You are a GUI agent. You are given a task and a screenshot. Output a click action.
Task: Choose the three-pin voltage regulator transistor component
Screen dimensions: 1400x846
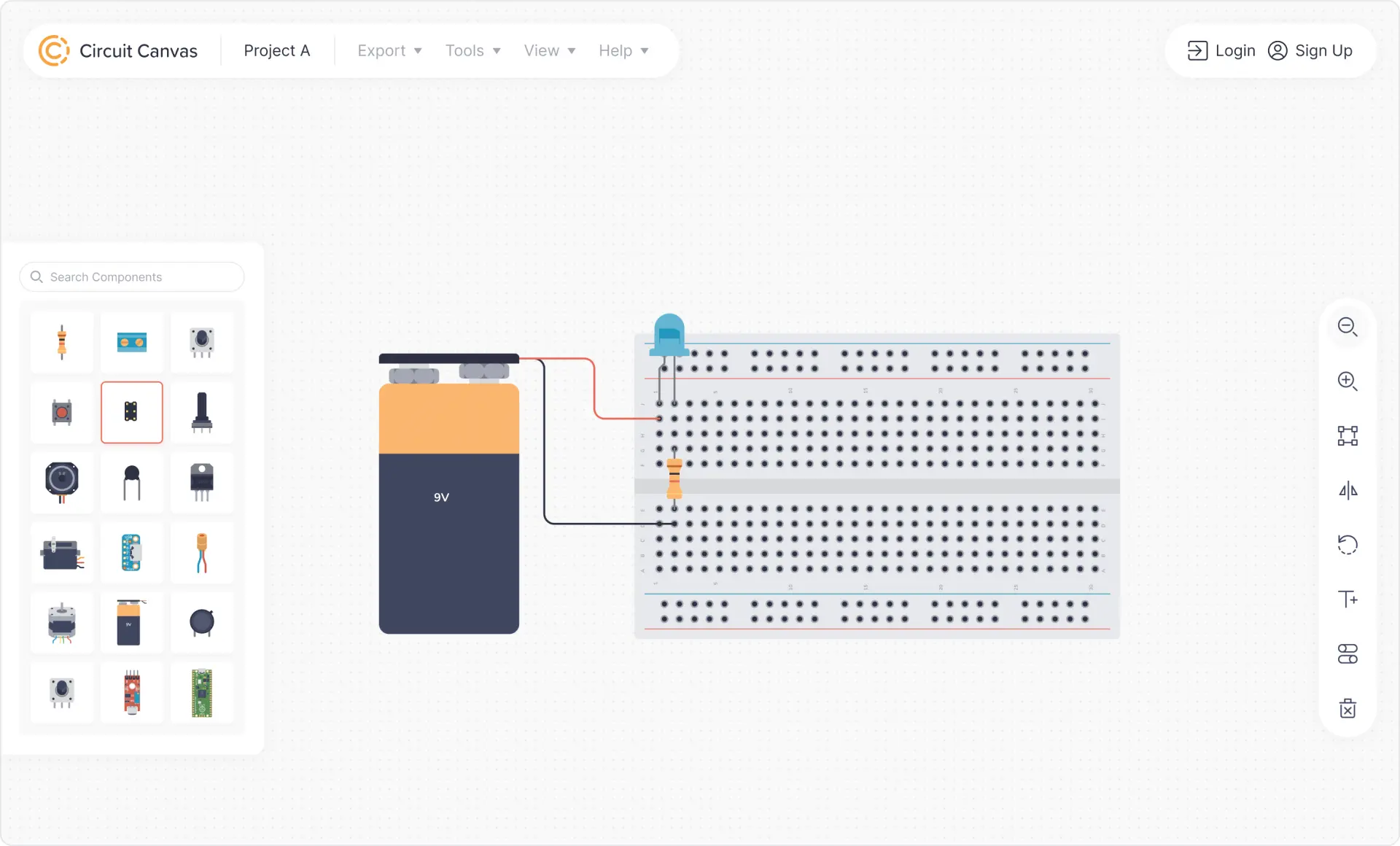(202, 482)
